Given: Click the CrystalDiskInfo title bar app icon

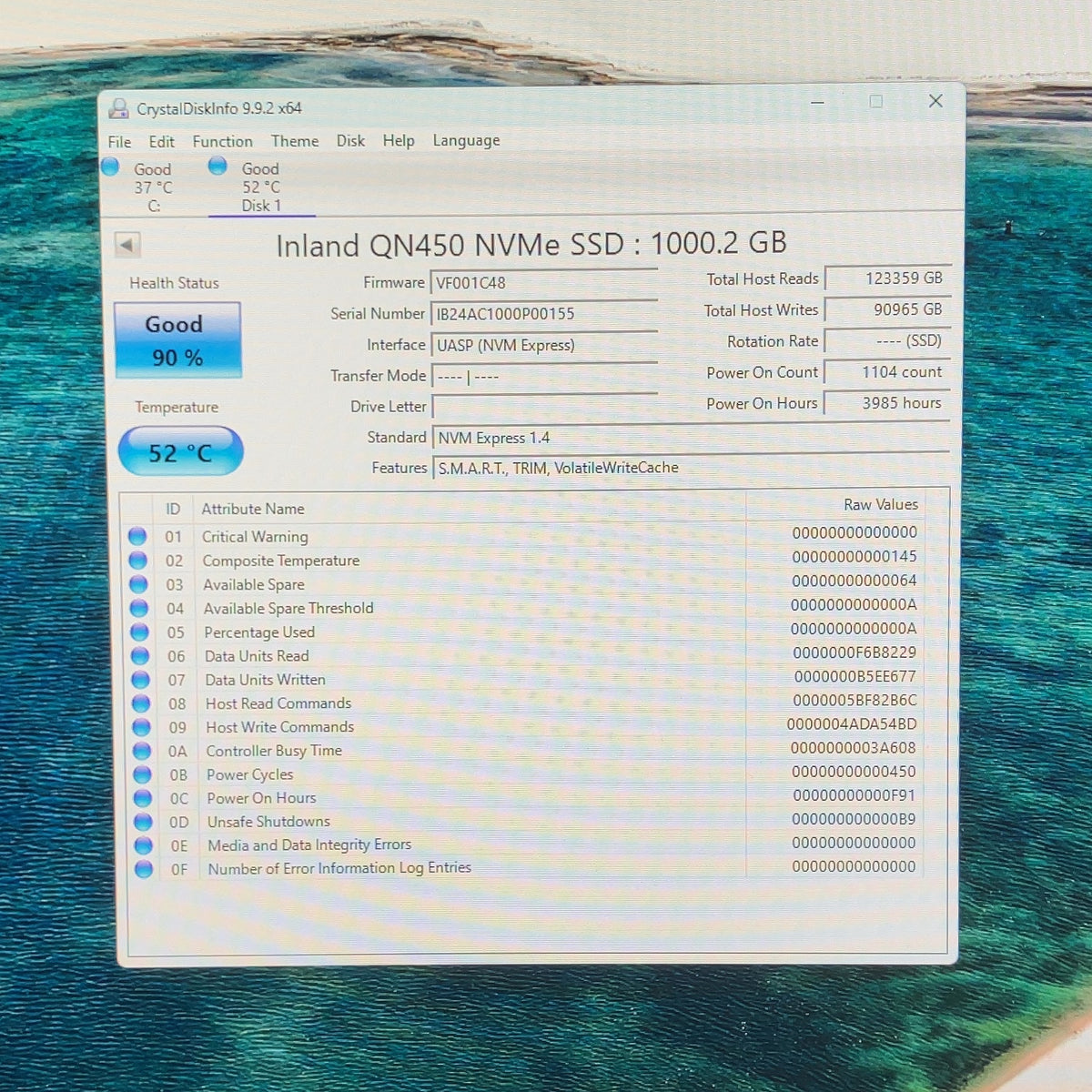Looking at the screenshot, I should coord(118,109).
